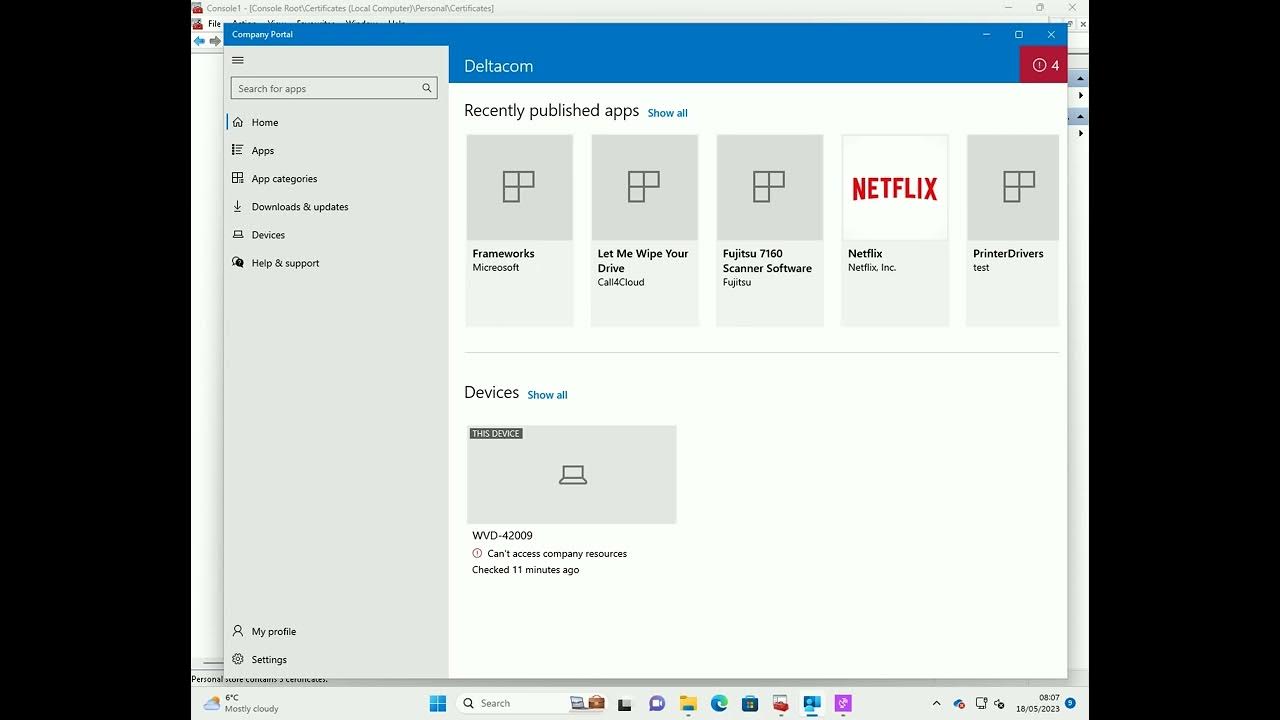The image size is (1280, 720).
Task: Open the weather widget showing Mostly cloudy
Action: [241, 703]
